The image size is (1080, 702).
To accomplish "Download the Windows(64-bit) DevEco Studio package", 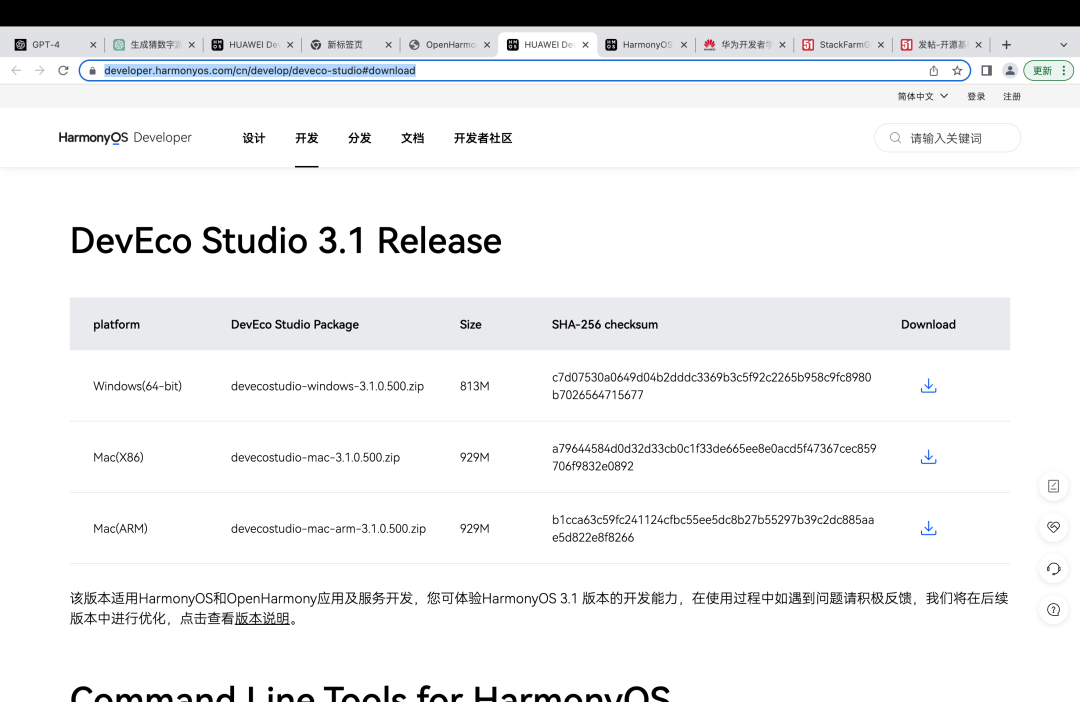I will [928, 386].
